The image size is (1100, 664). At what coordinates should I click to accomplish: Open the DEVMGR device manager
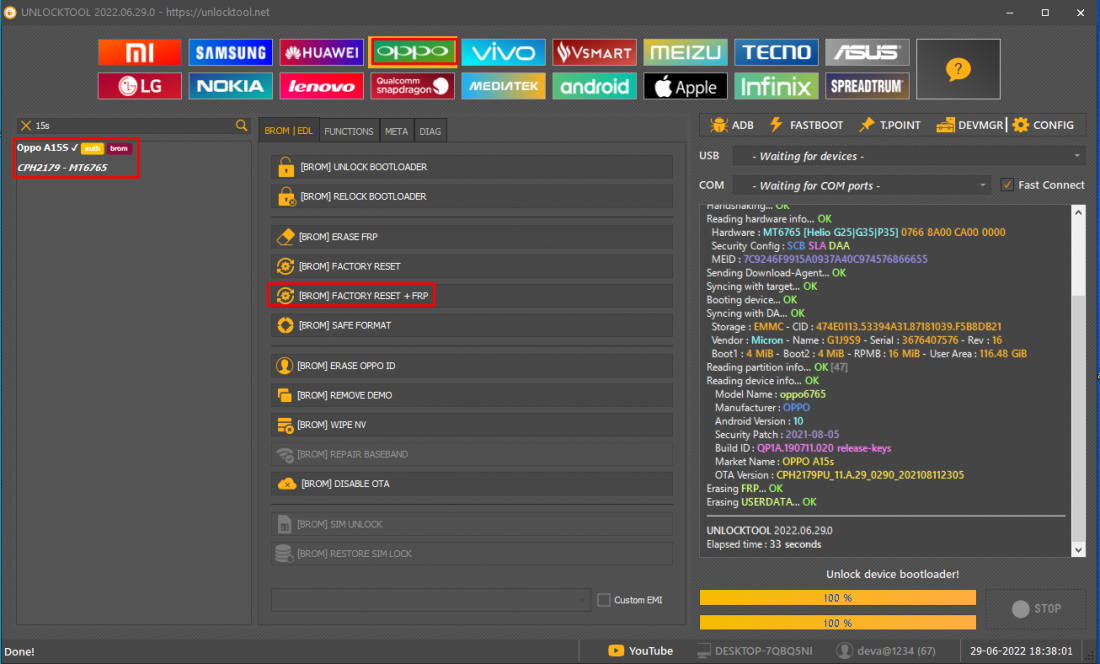[970, 125]
